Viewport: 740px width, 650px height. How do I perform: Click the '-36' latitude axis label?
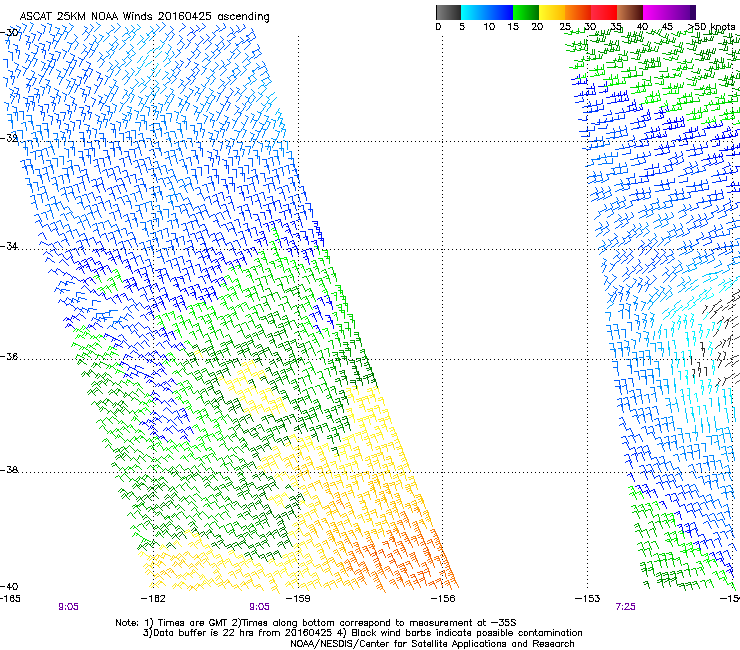pos(9,356)
